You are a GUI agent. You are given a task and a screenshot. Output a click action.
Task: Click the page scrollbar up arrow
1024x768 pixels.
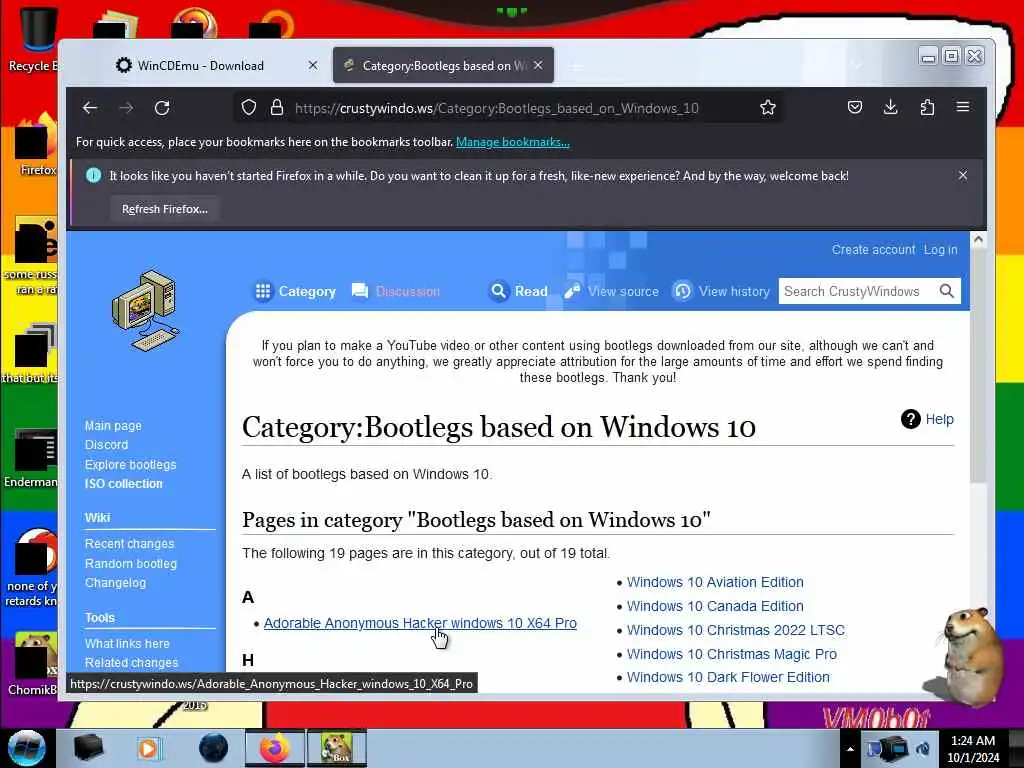[978, 240]
